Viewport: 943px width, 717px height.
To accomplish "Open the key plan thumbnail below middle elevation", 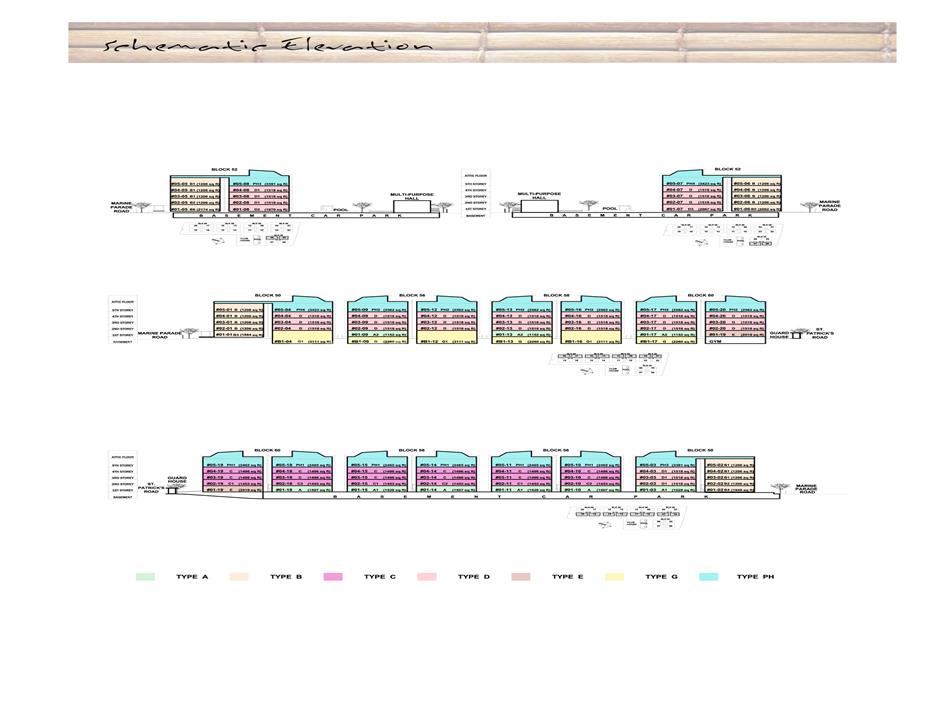I will coord(591,363).
